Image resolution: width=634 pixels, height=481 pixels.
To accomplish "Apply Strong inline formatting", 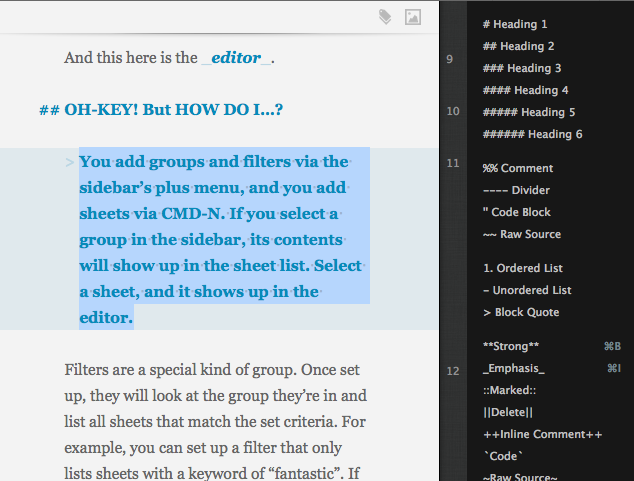I will [510, 346].
